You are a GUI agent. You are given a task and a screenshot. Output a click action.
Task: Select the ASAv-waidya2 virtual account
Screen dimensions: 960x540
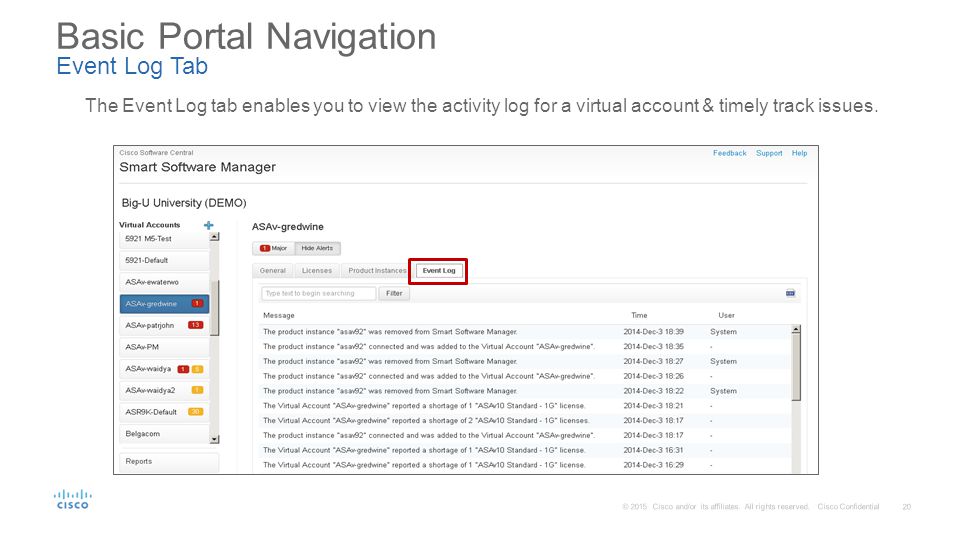[164, 390]
